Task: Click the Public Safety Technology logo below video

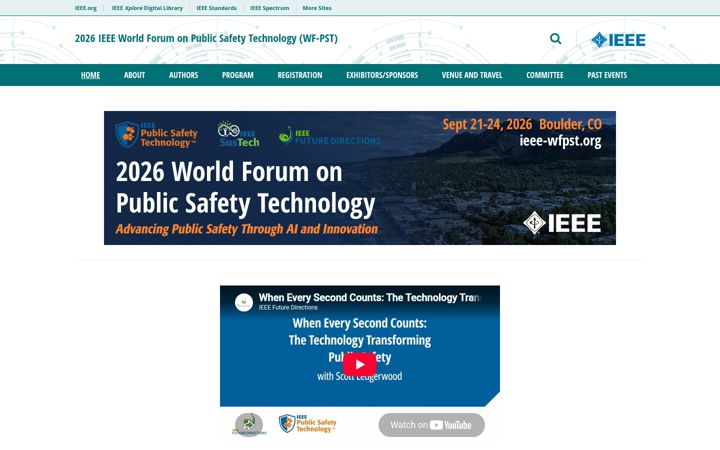Action: 308,423
